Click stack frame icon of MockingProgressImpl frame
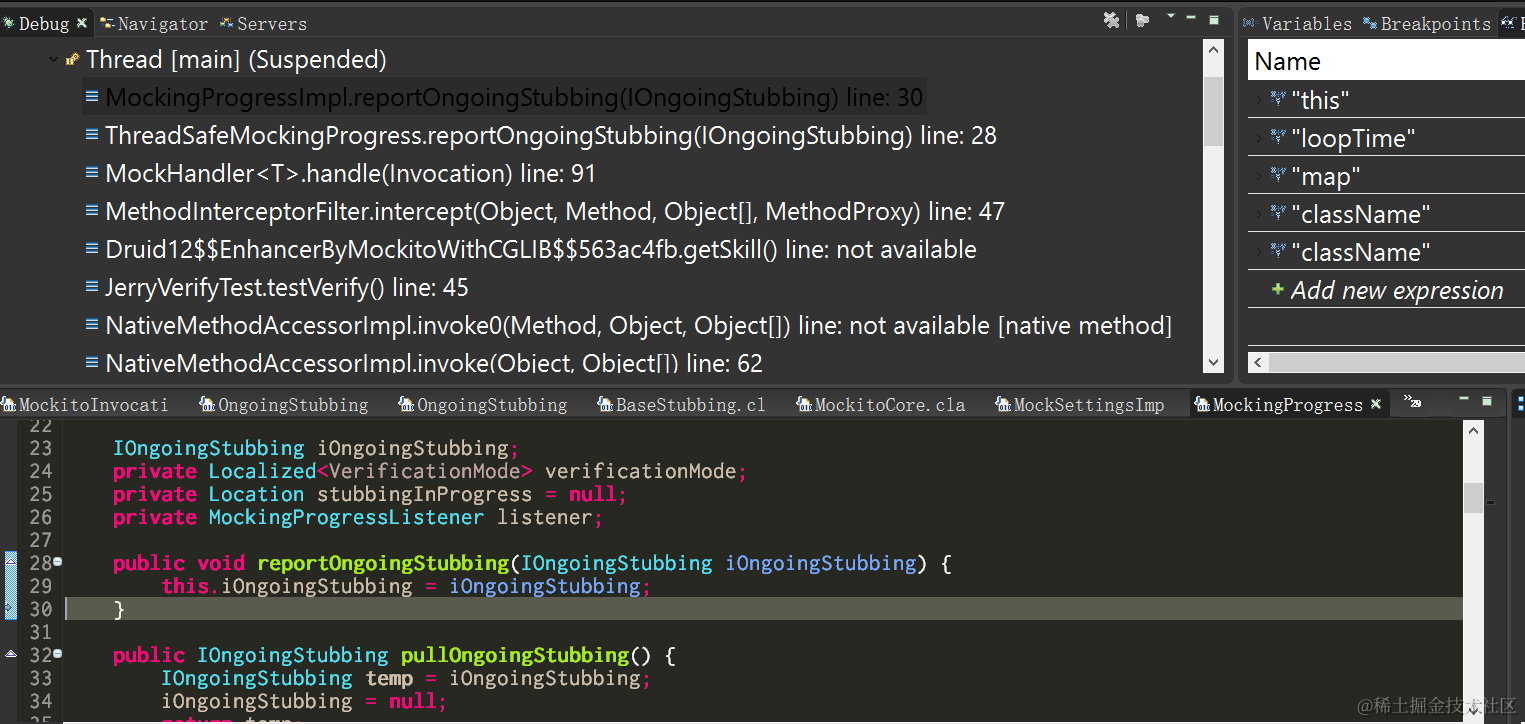 (x=92, y=97)
